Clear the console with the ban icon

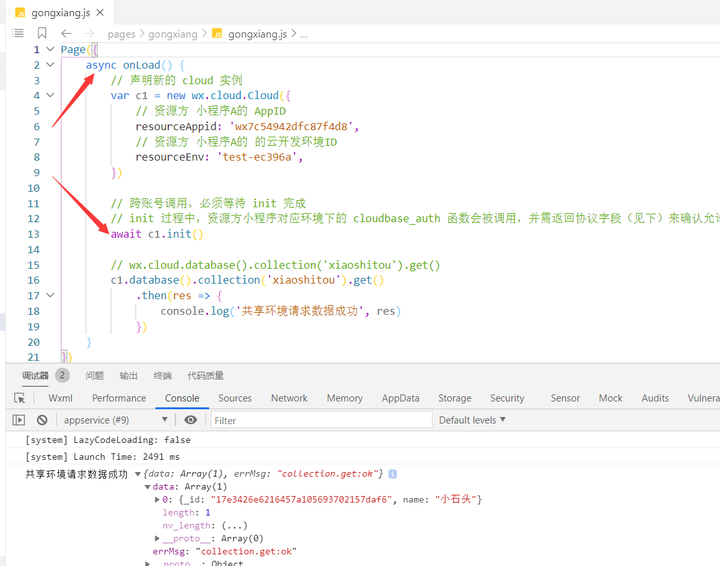click(42, 420)
